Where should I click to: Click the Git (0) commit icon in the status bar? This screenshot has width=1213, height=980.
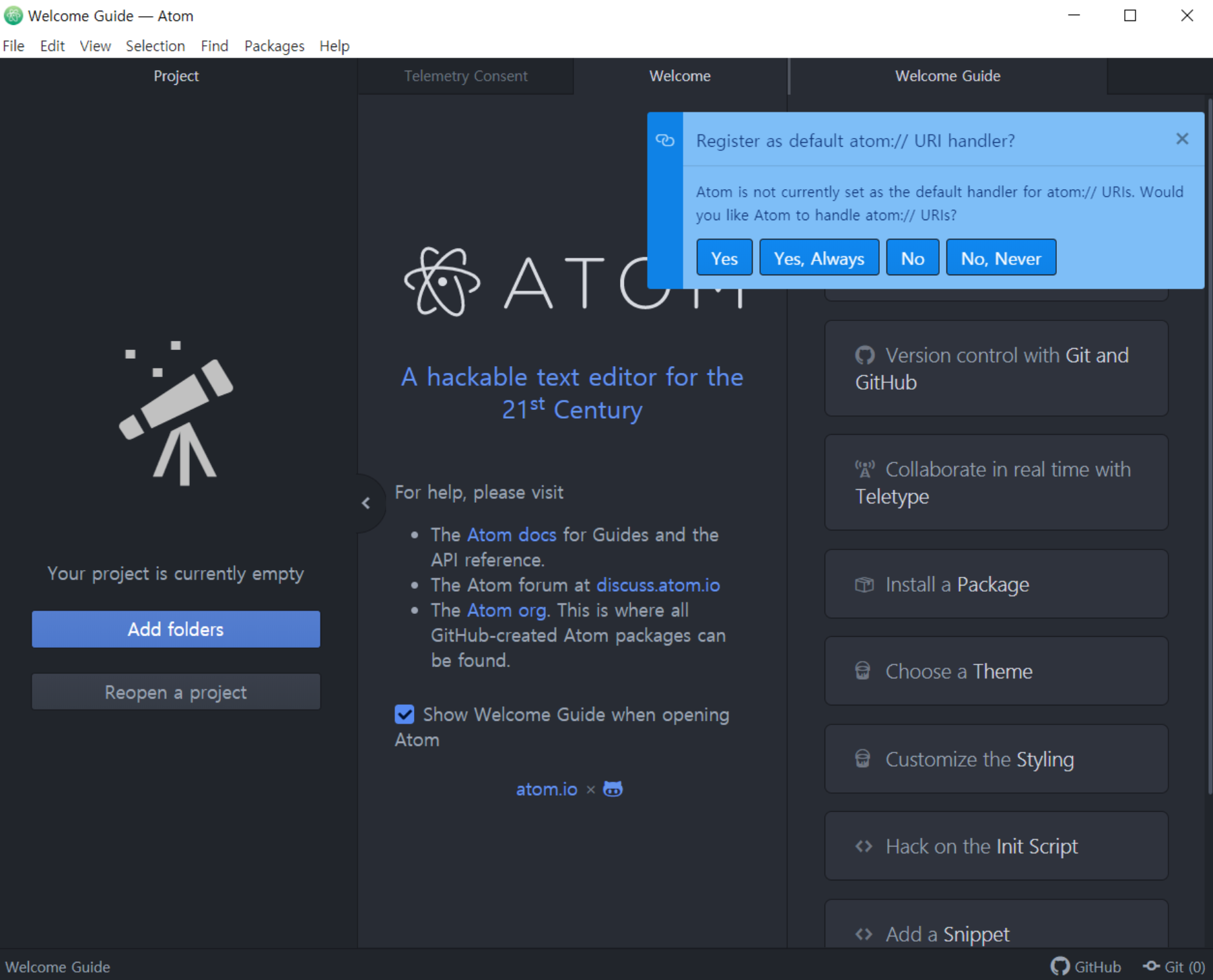point(1151,967)
